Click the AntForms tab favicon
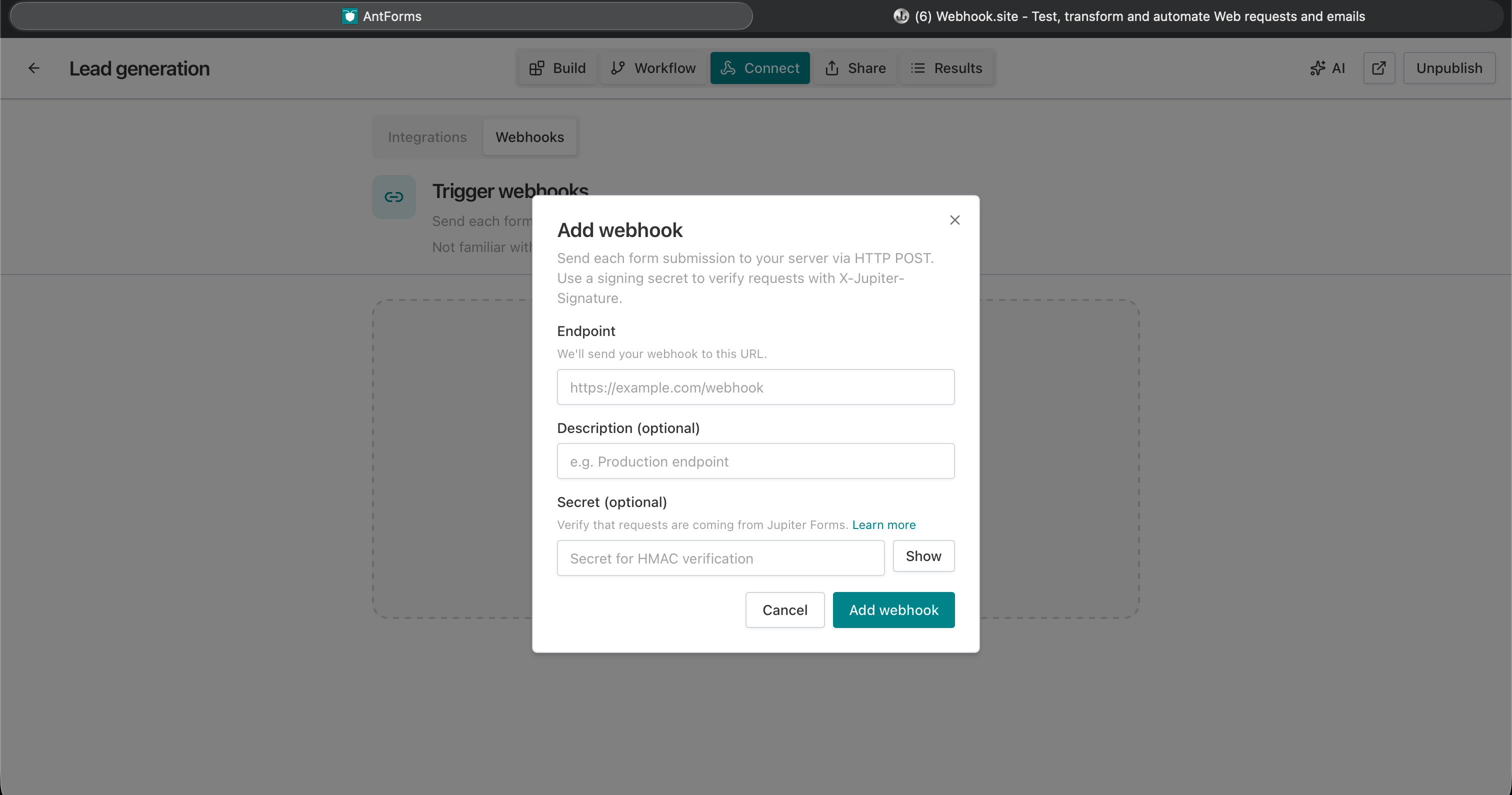The height and width of the screenshot is (795, 1512). tap(350, 16)
